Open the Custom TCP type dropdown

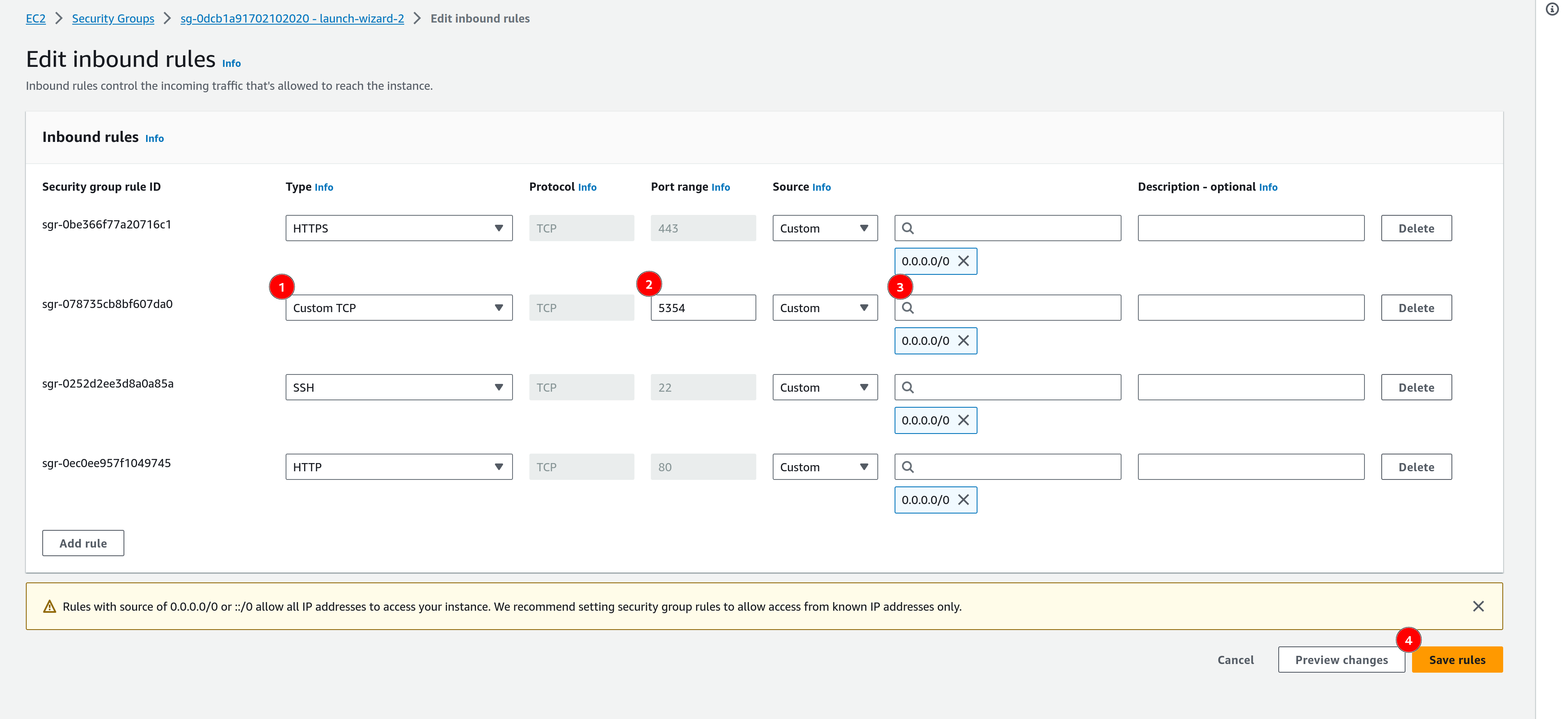[x=399, y=308]
